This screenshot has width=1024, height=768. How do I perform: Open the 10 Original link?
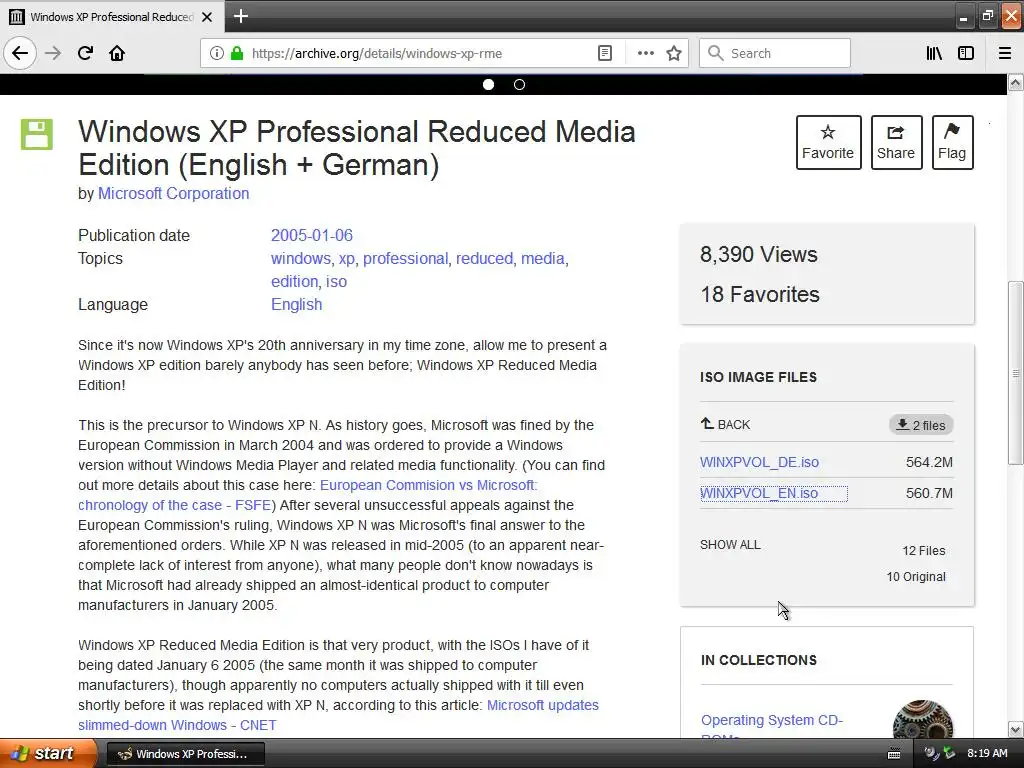pos(916,577)
